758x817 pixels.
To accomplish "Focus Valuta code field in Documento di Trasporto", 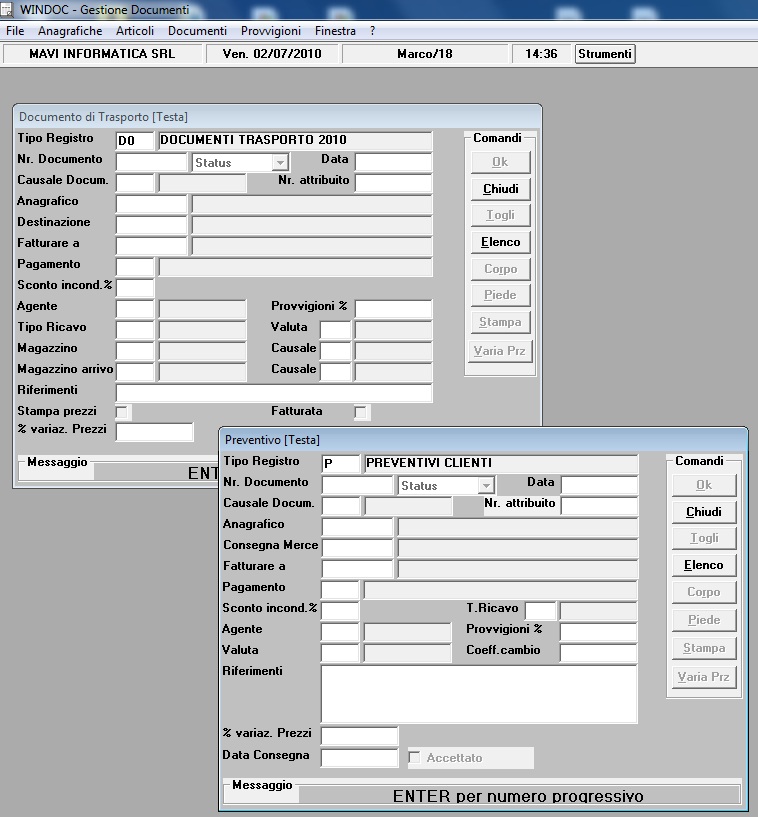I will pos(335,330).
